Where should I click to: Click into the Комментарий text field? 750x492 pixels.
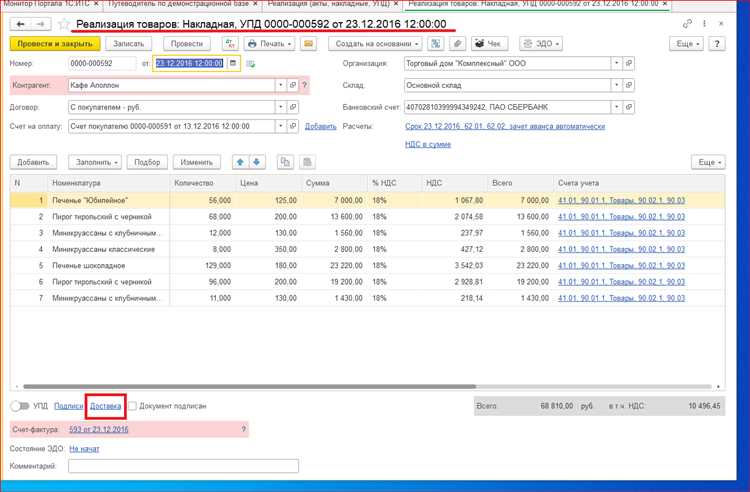pyautogui.click(x=183, y=466)
